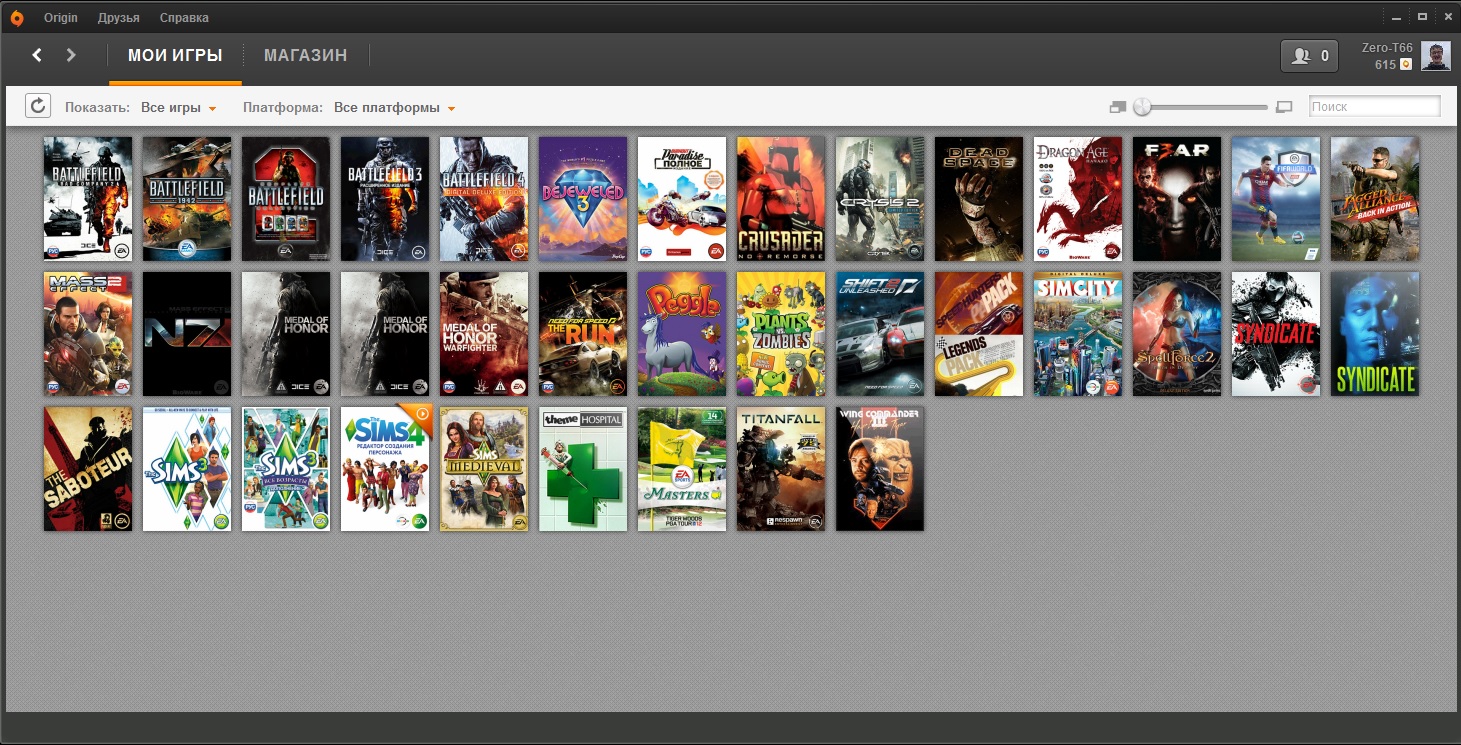Open the friends list counter button
This screenshot has width=1461, height=745.
tap(1309, 56)
